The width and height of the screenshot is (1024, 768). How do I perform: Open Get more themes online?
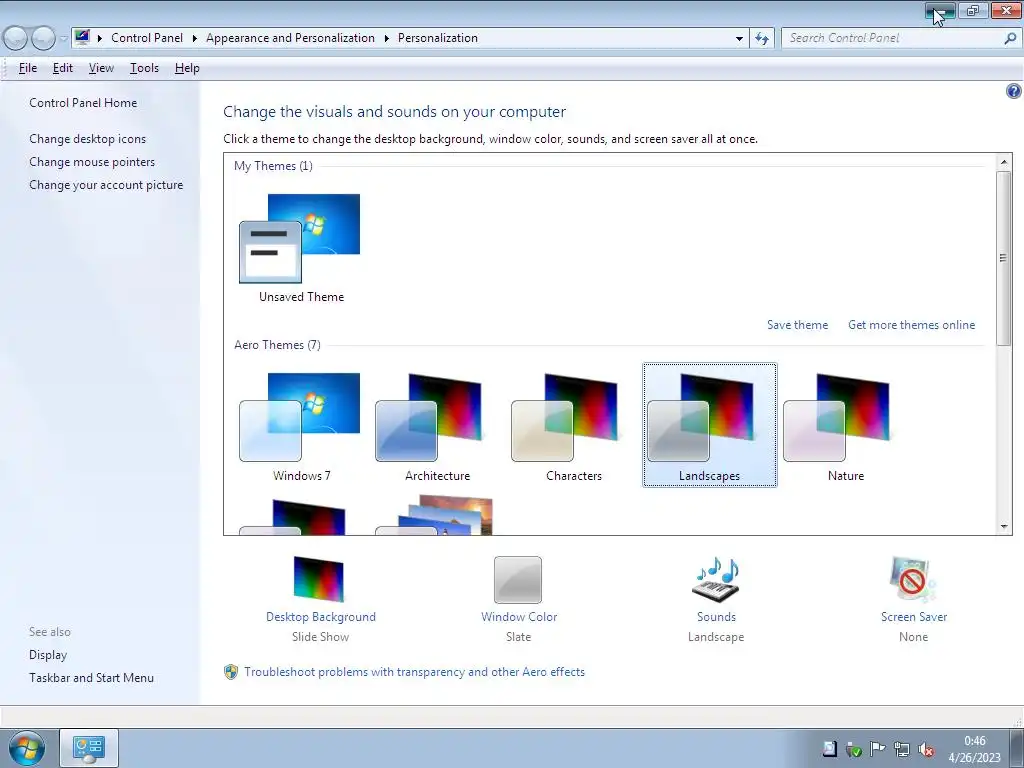tap(911, 325)
